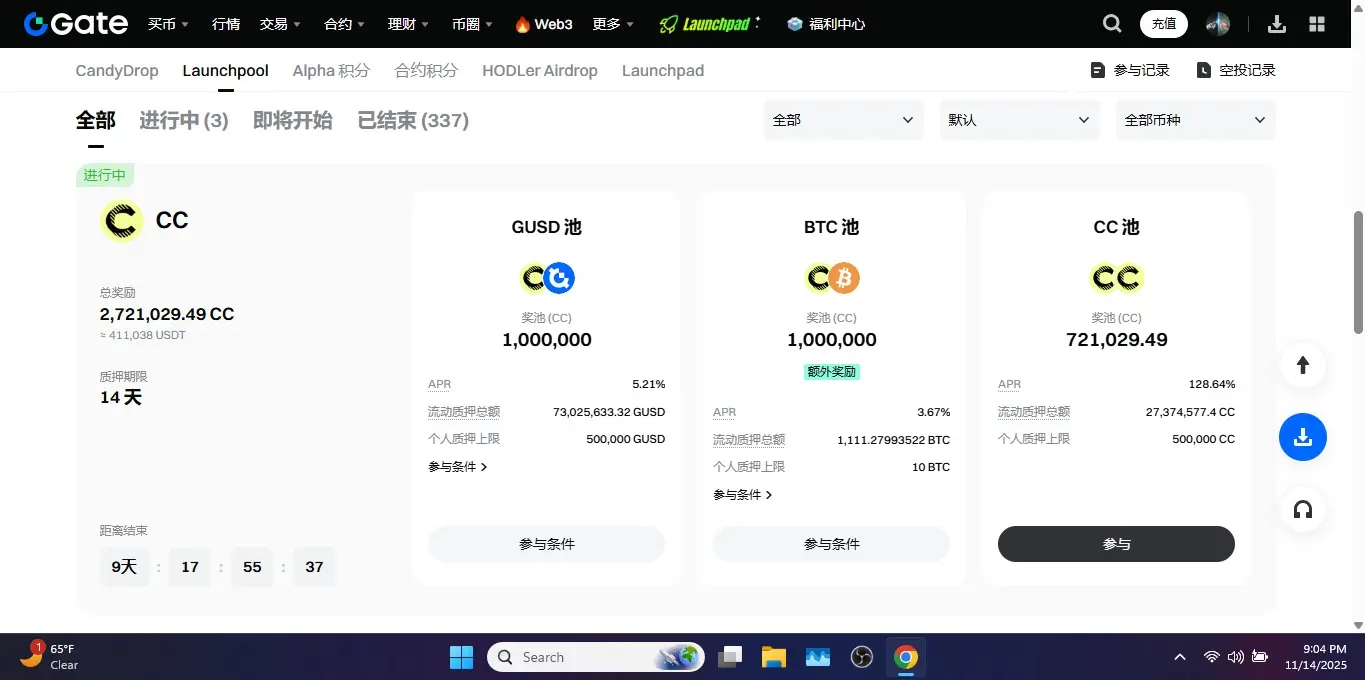
Task: Open the 全部币种 currency dropdown
Action: click(1195, 120)
